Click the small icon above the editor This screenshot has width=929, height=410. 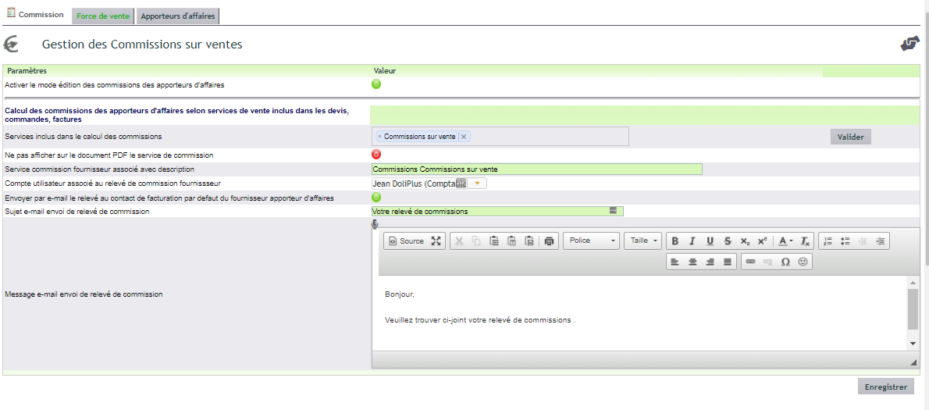point(374,223)
